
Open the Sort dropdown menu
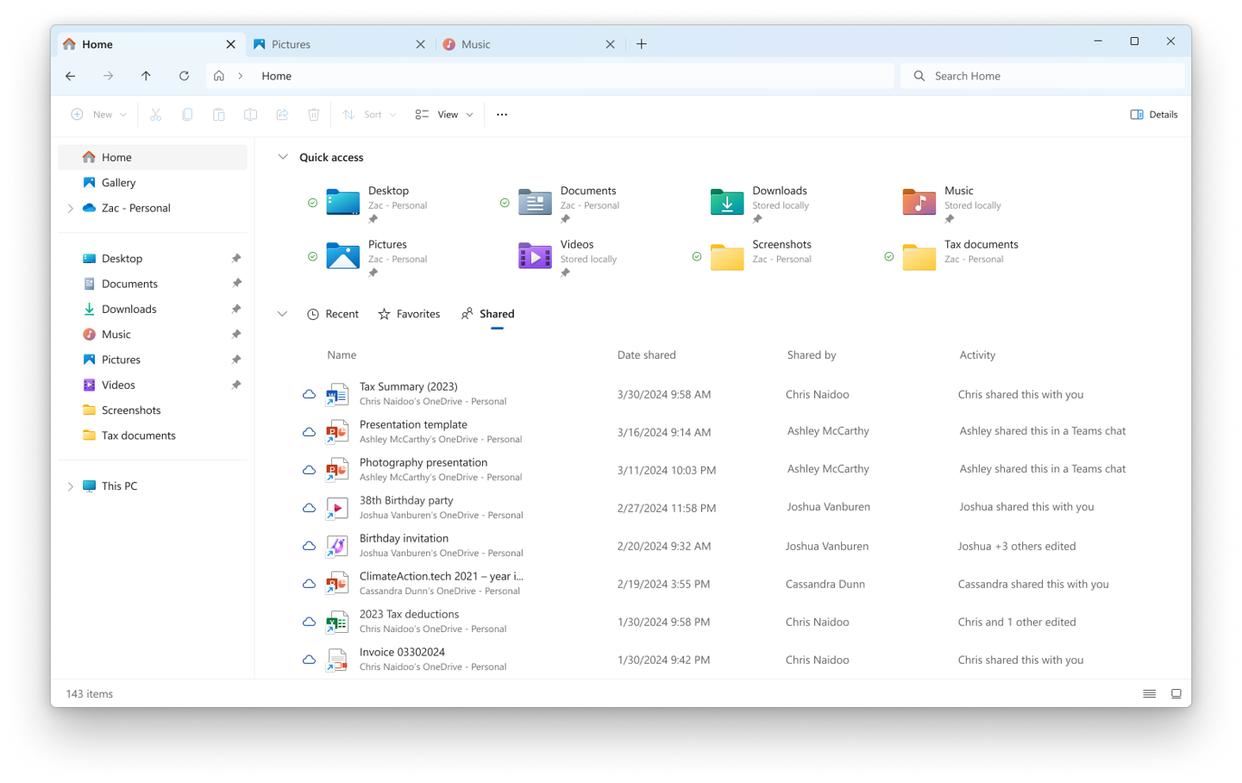[x=369, y=114]
